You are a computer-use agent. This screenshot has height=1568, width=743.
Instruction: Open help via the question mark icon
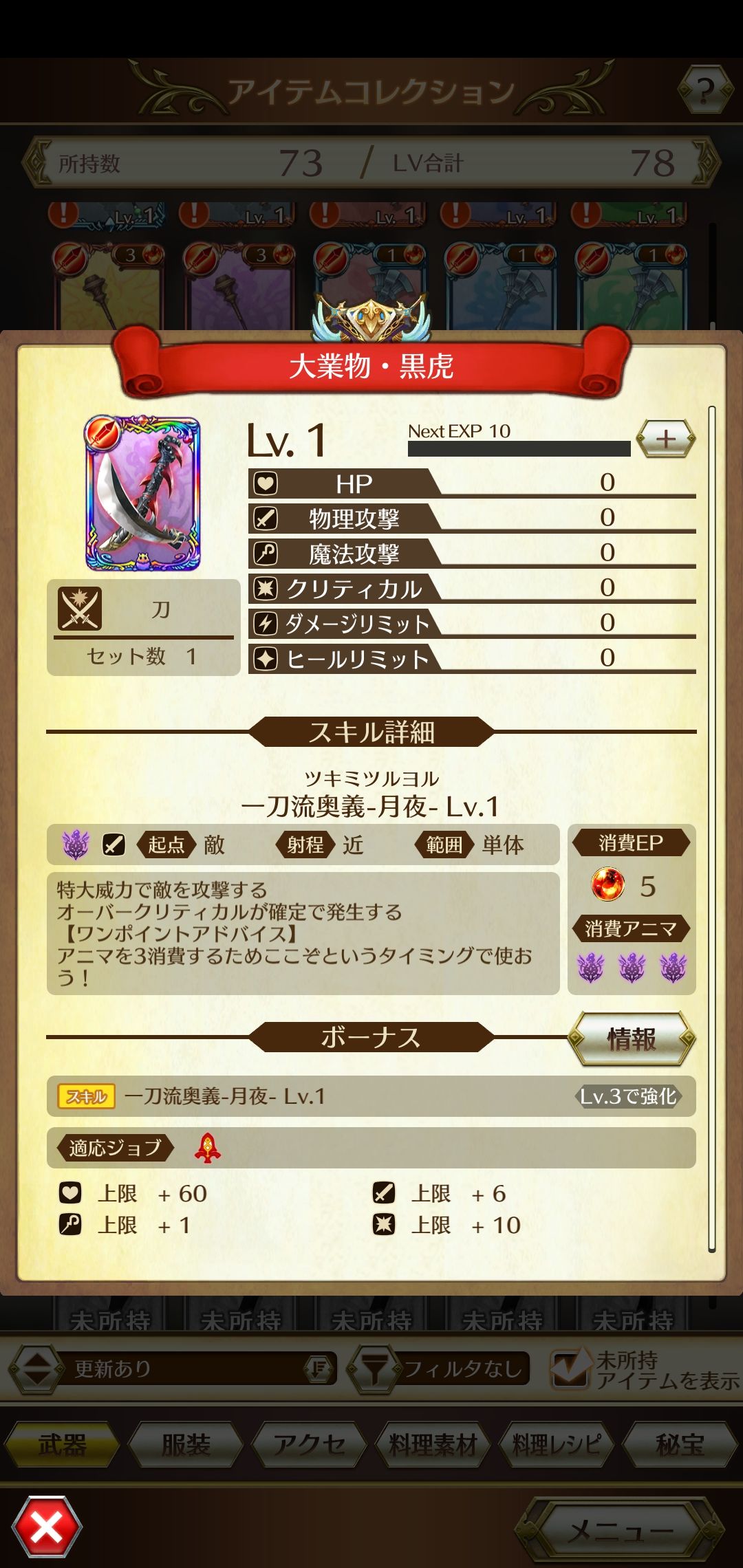(x=704, y=89)
